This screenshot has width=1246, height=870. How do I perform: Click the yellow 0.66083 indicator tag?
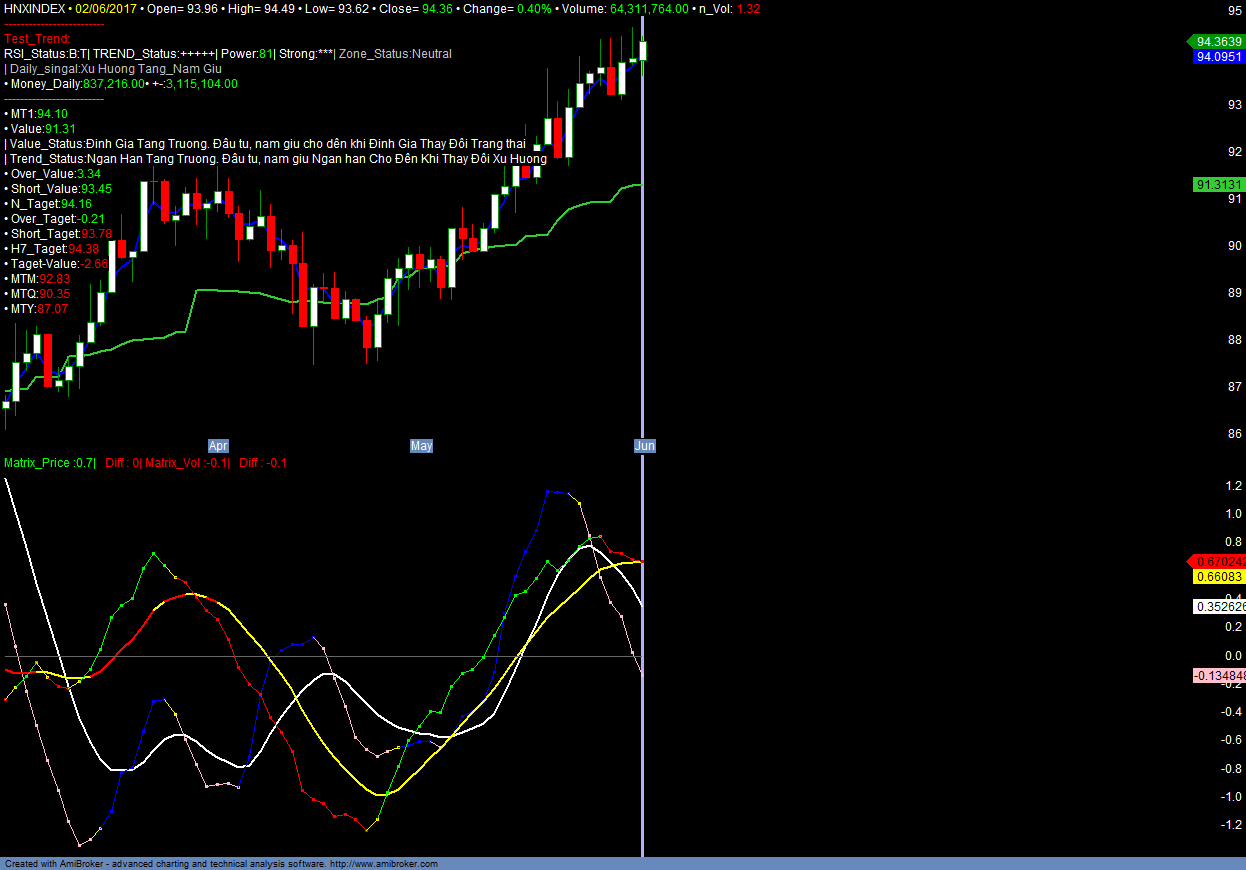1218,577
